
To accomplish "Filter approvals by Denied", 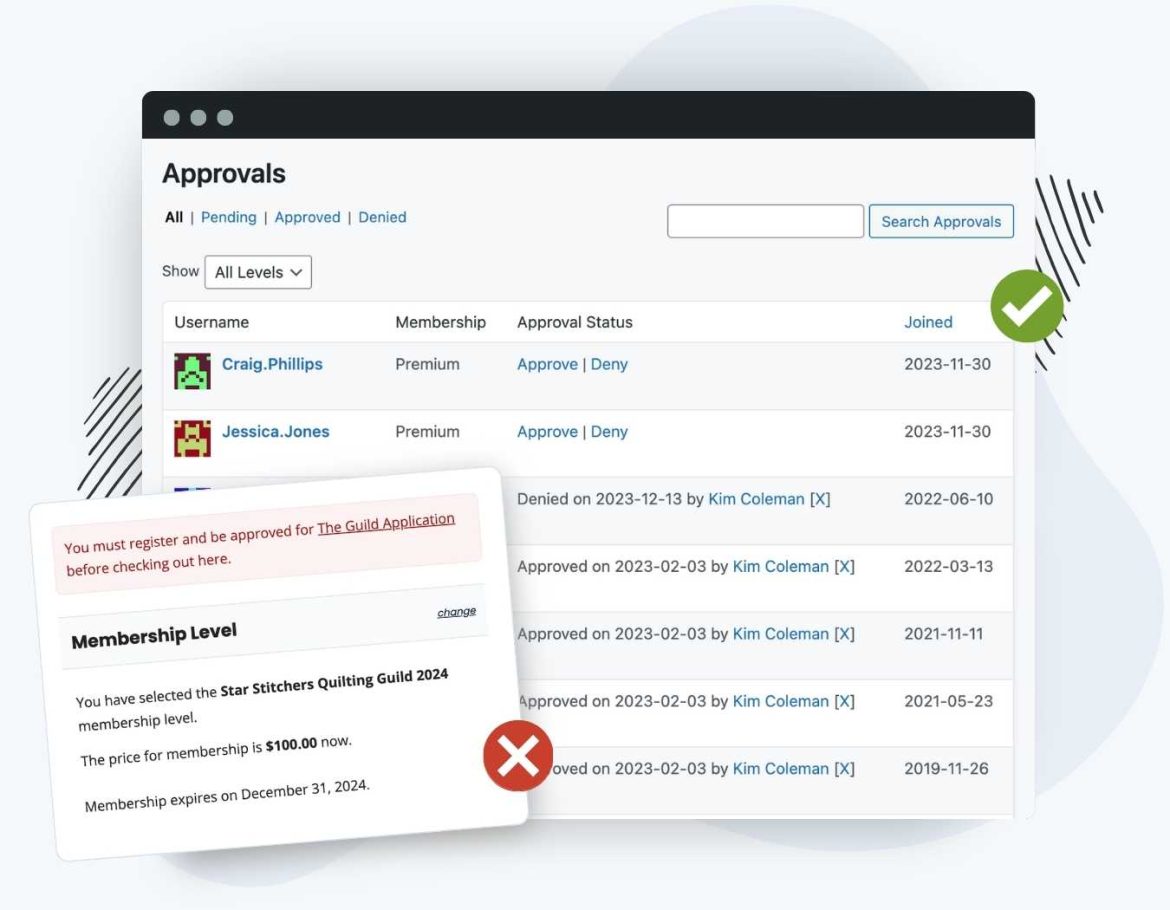I will (x=382, y=217).
